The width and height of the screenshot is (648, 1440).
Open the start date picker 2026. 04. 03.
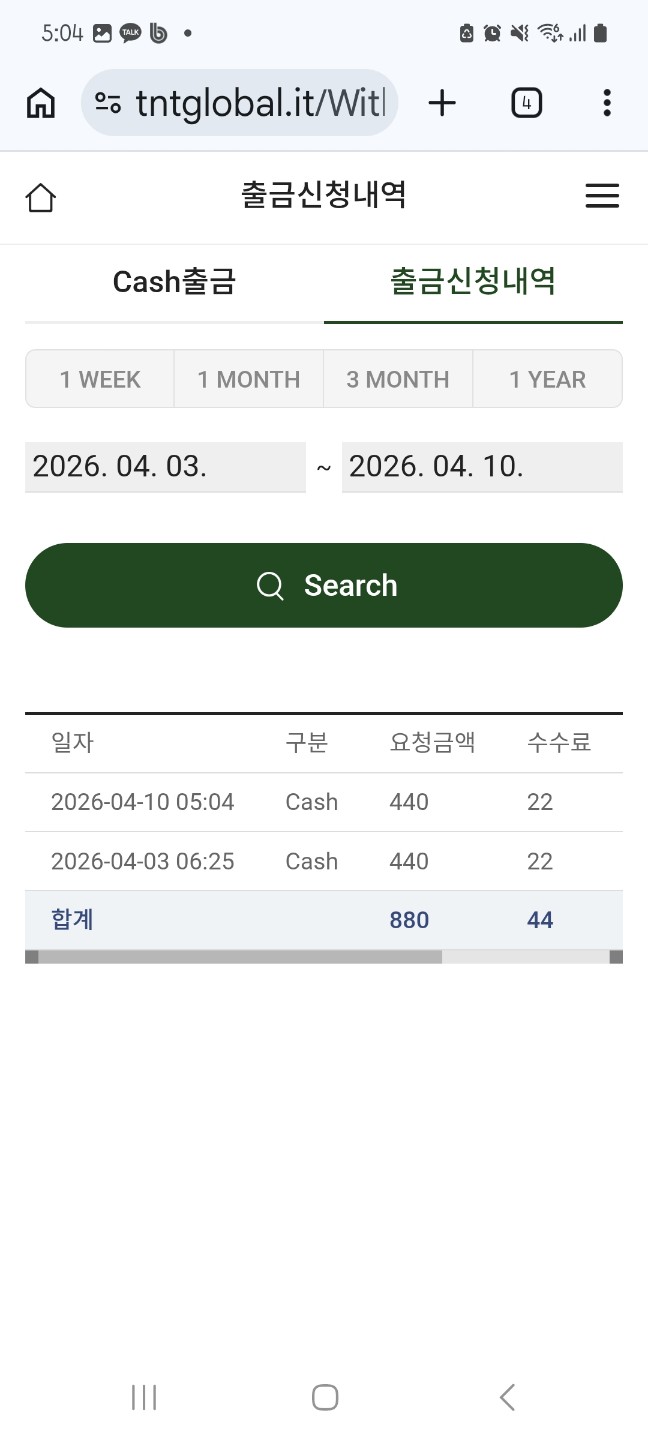click(165, 467)
